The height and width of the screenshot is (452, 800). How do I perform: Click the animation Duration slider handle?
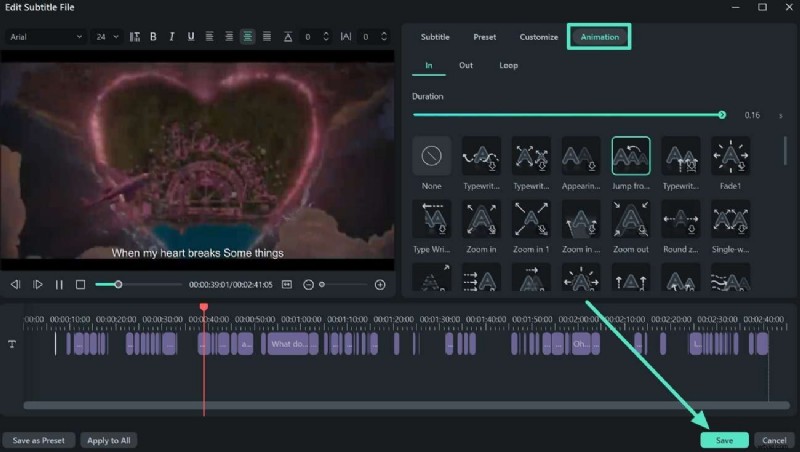point(722,115)
